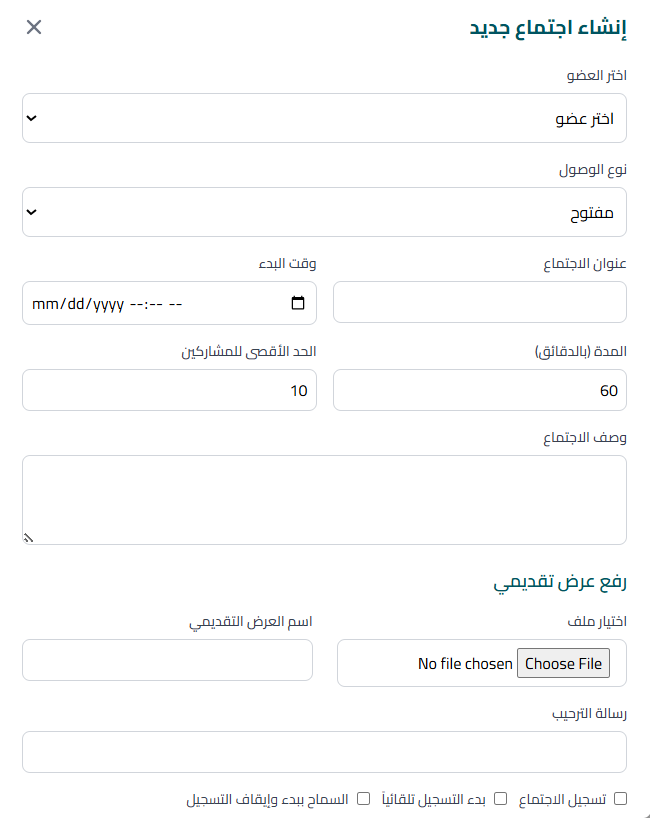The height and width of the screenshot is (818, 650).
Task: Click the رسالة الترحيب welcome message field
Action: [x=324, y=752]
